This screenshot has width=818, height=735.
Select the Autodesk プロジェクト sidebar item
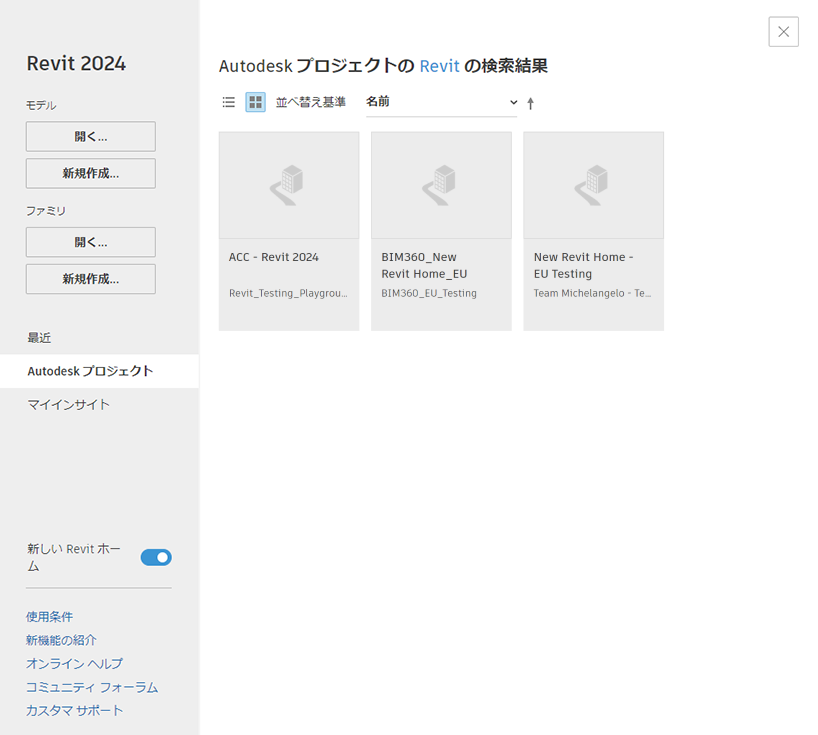(99, 371)
